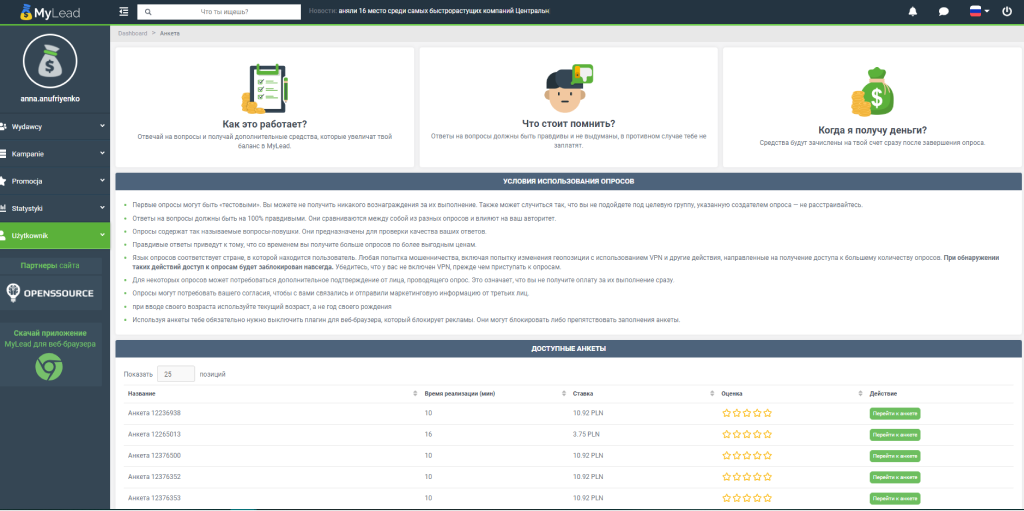Click the Скачай приложение MyLead link
1024x511 pixels.
(50, 338)
